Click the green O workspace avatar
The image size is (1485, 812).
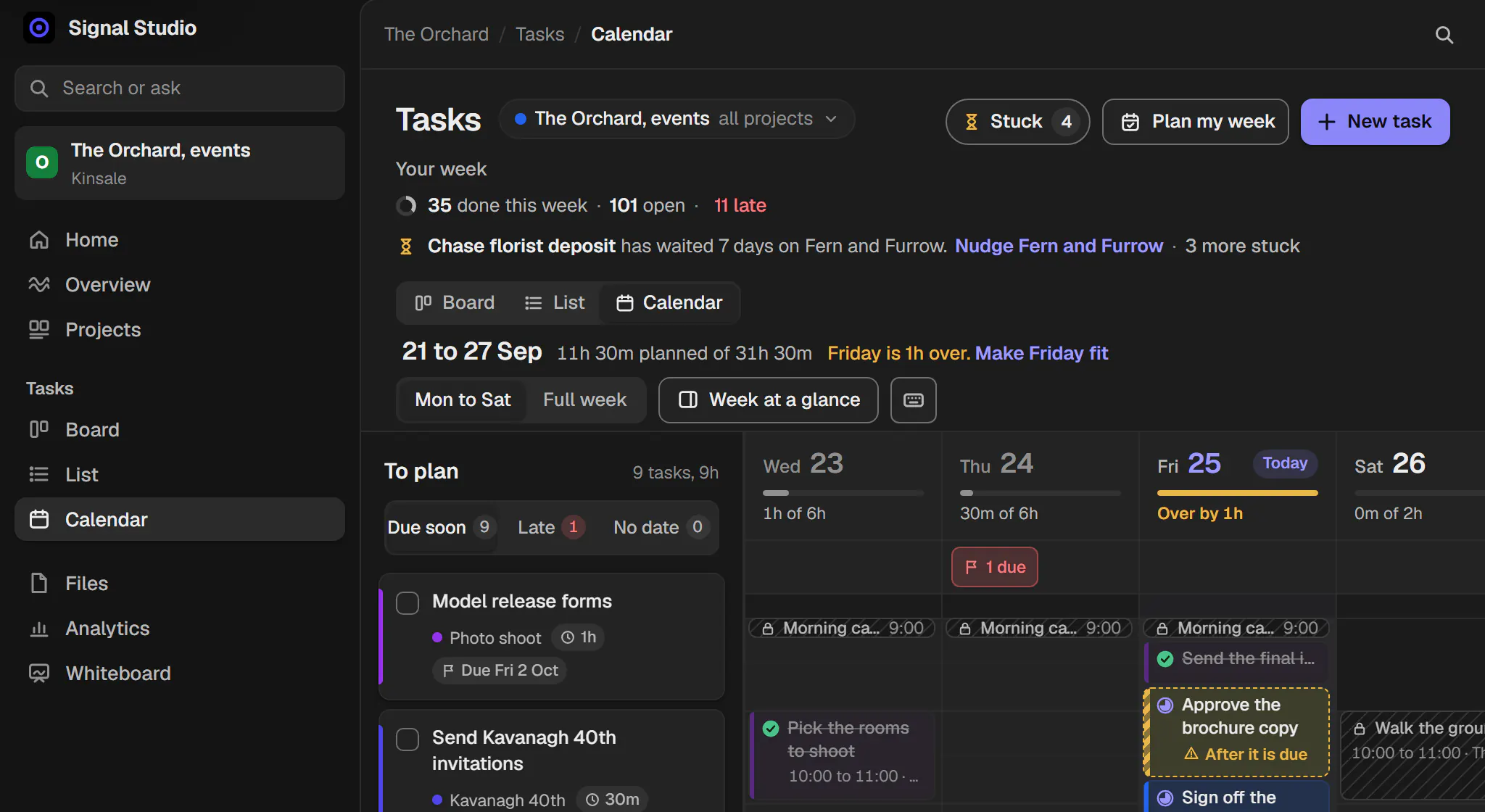click(x=42, y=162)
